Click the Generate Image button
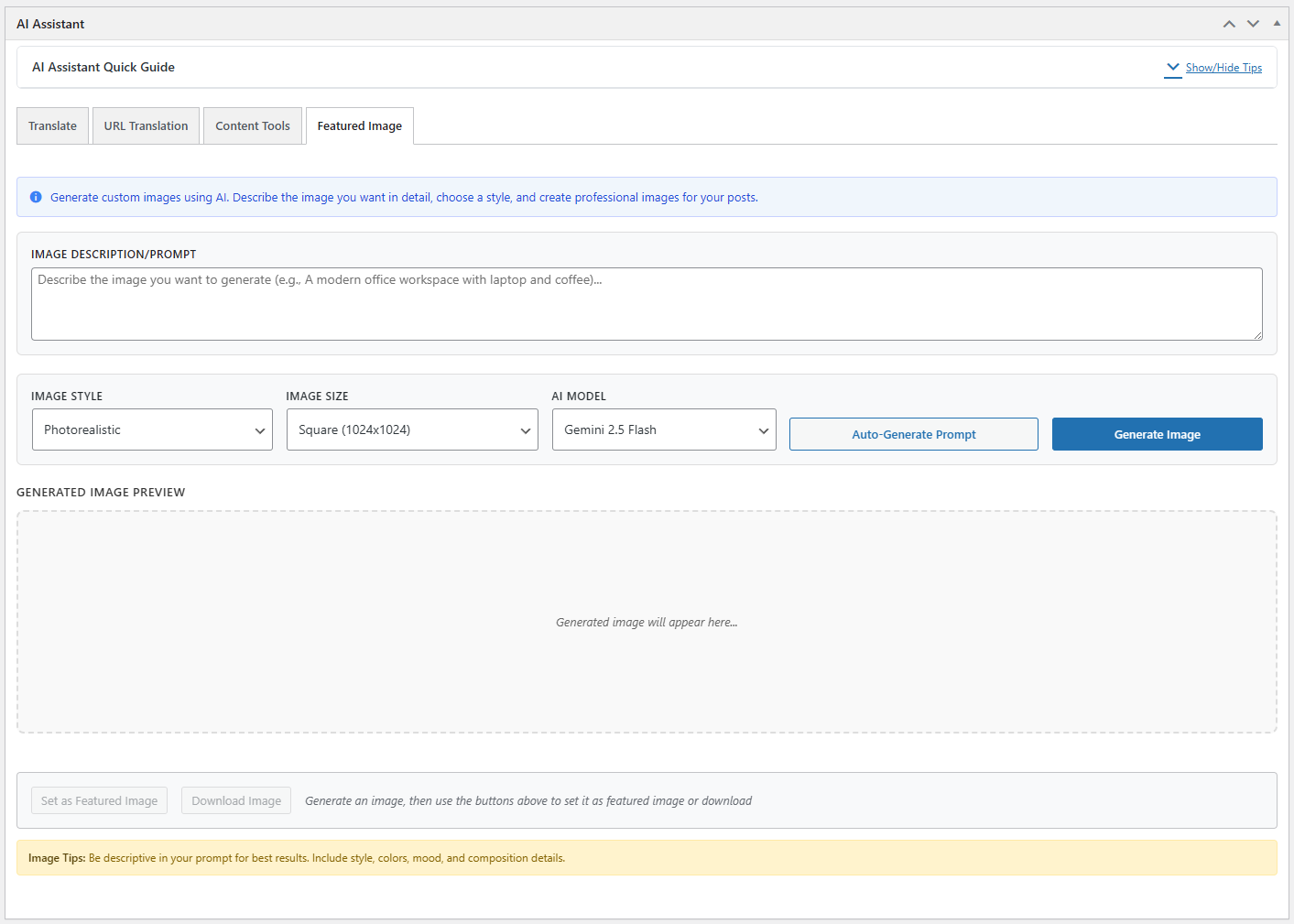Viewport: 1294px width, 924px height. click(1158, 434)
